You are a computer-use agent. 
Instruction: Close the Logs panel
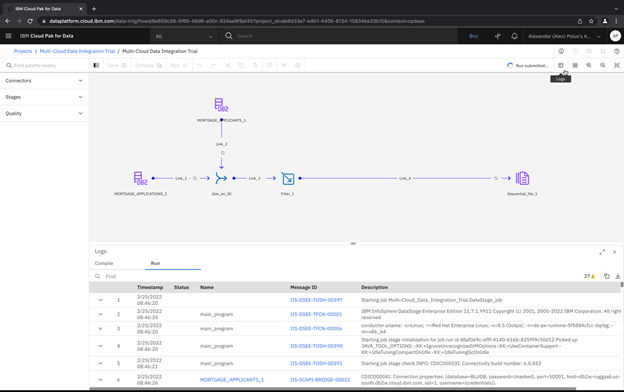tap(614, 252)
